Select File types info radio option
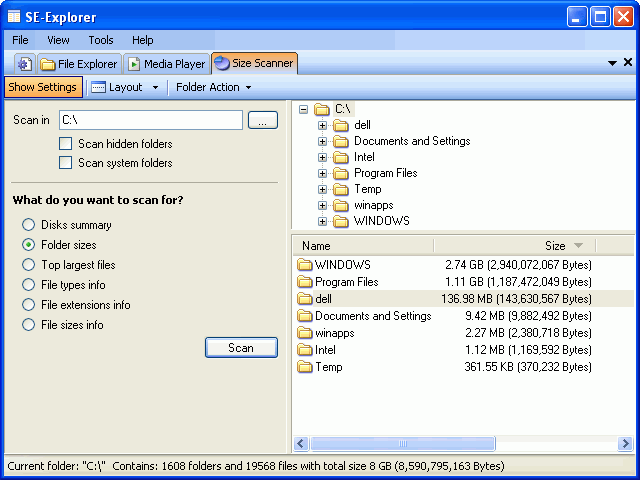This screenshot has width=640, height=480. click(x=28, y=284)
